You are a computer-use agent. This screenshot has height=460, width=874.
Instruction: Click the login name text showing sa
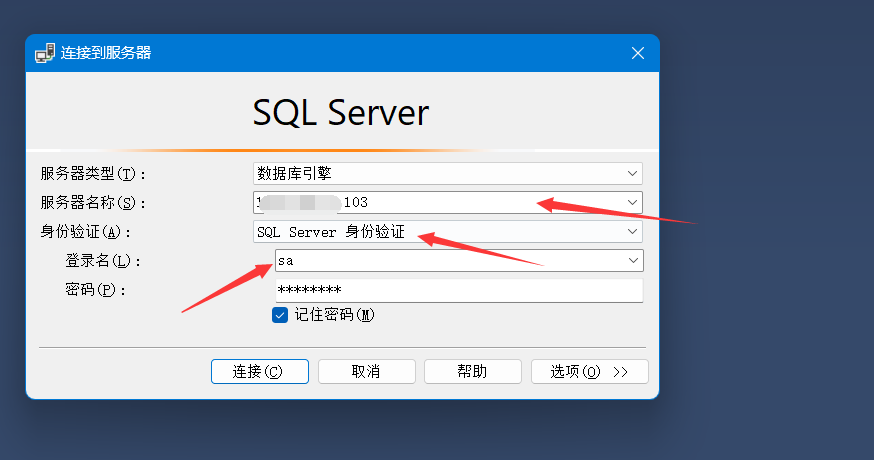286,260
